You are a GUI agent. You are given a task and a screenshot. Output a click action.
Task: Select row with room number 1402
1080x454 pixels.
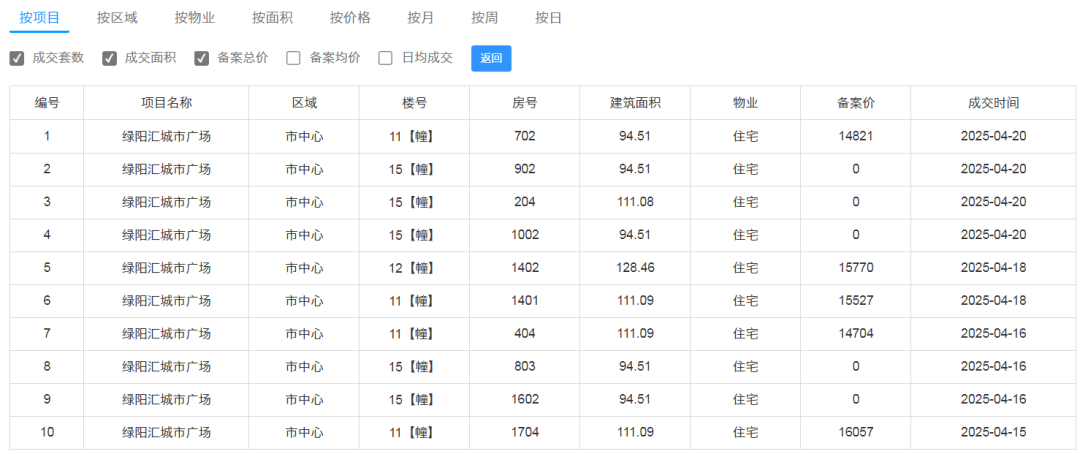[543, 268]
